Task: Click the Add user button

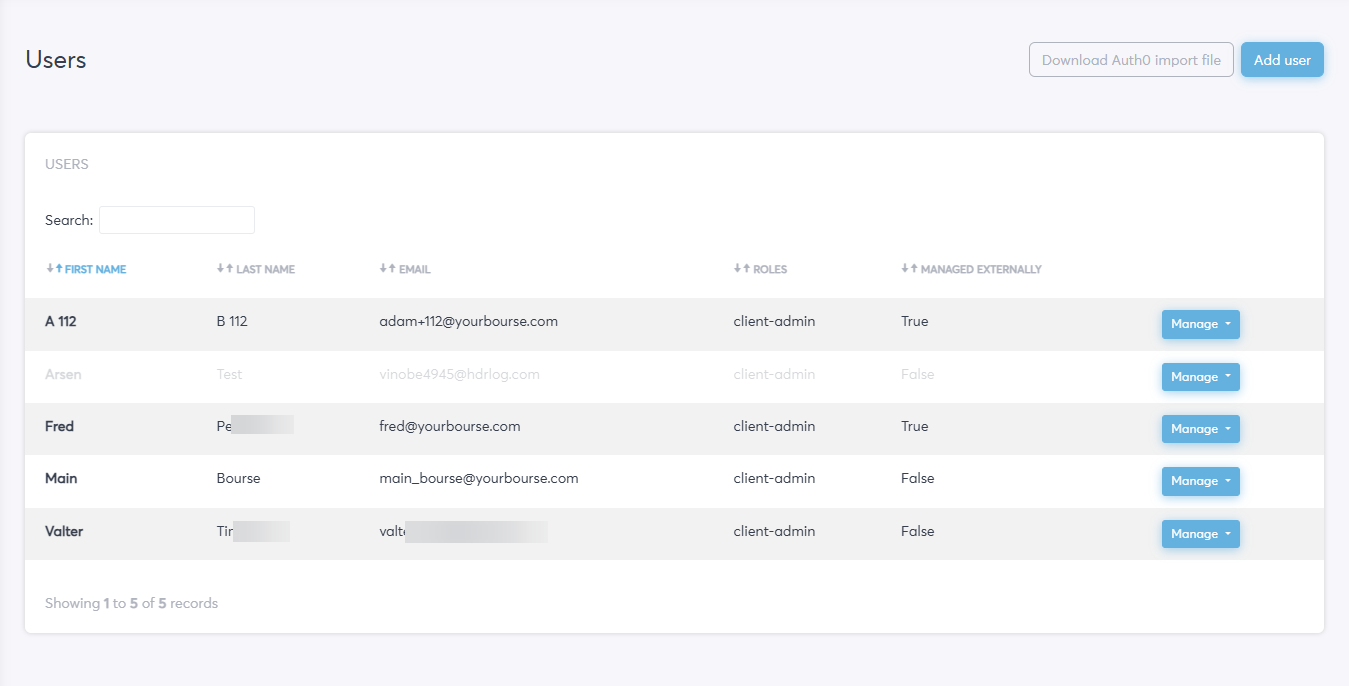Action: point(1282,60)
